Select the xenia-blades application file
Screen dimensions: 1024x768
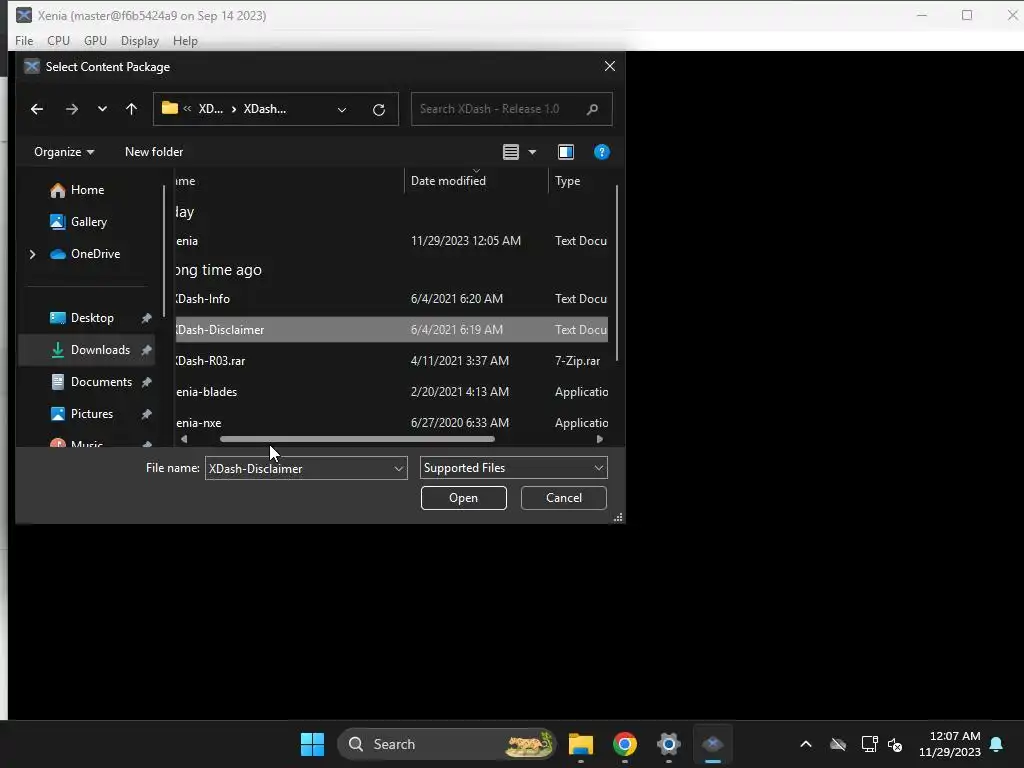tap(392, 392)
